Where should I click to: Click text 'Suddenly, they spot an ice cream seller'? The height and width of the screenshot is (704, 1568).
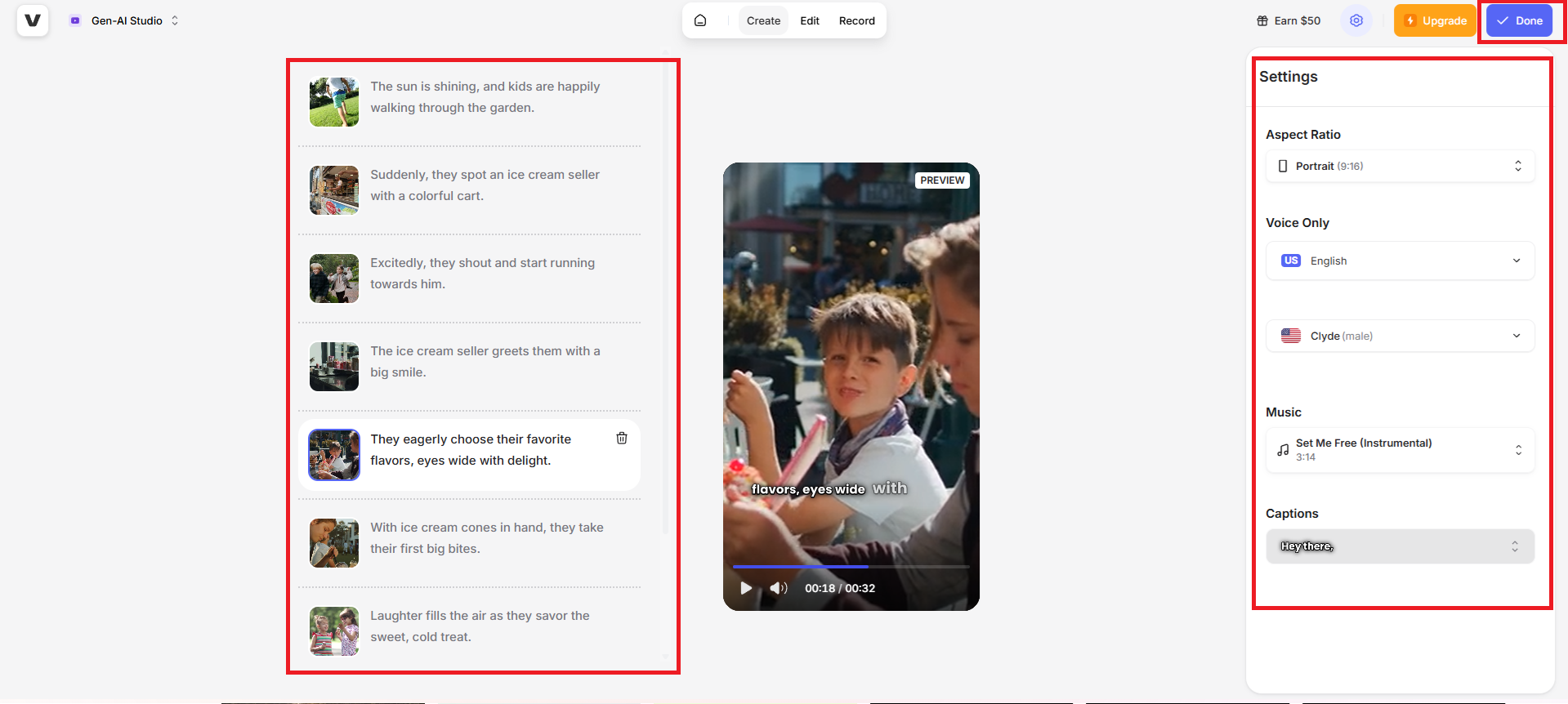tap(485, 175)
